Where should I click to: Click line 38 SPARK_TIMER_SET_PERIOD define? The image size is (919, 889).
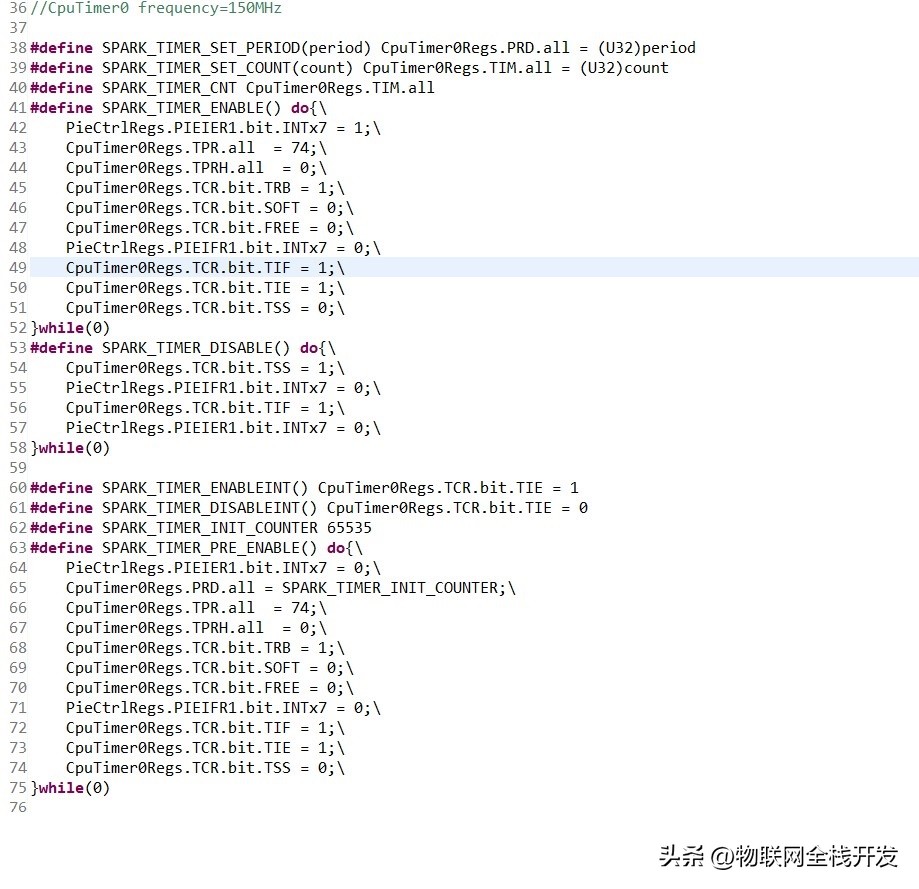coord(363,48)
